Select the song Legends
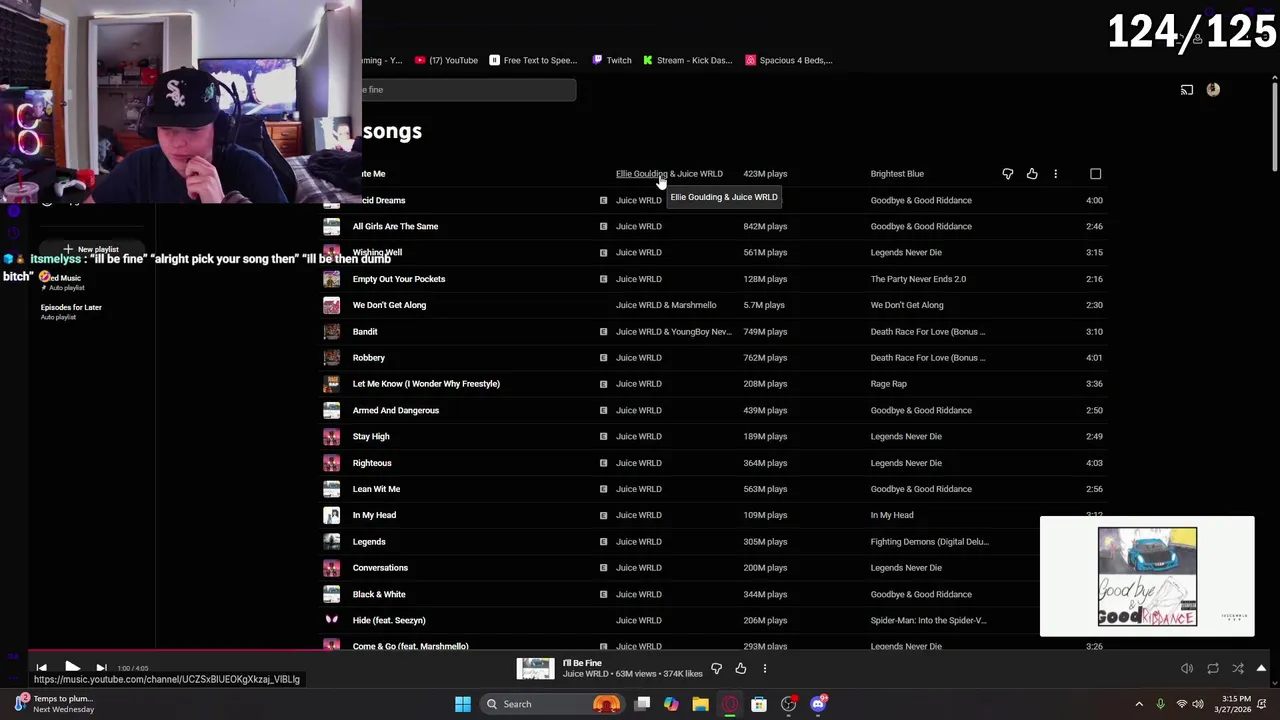Viewport: 1280px width, 720px height. point(369,542)
